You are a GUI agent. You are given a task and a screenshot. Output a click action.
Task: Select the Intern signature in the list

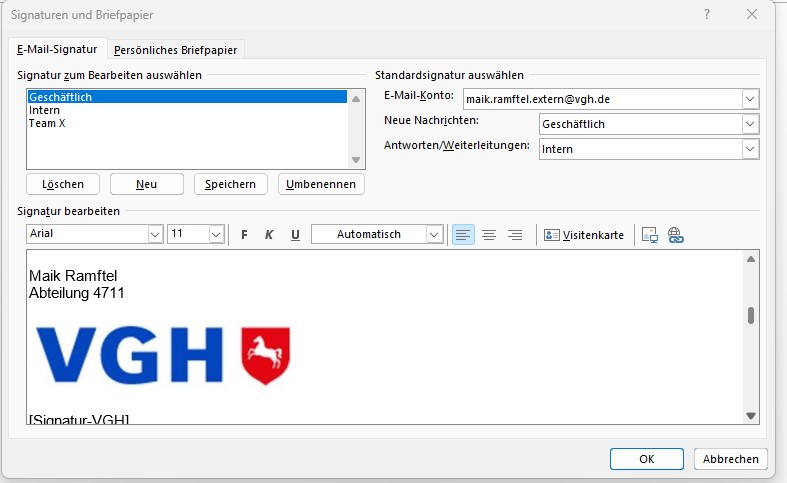tap(187, 110)
